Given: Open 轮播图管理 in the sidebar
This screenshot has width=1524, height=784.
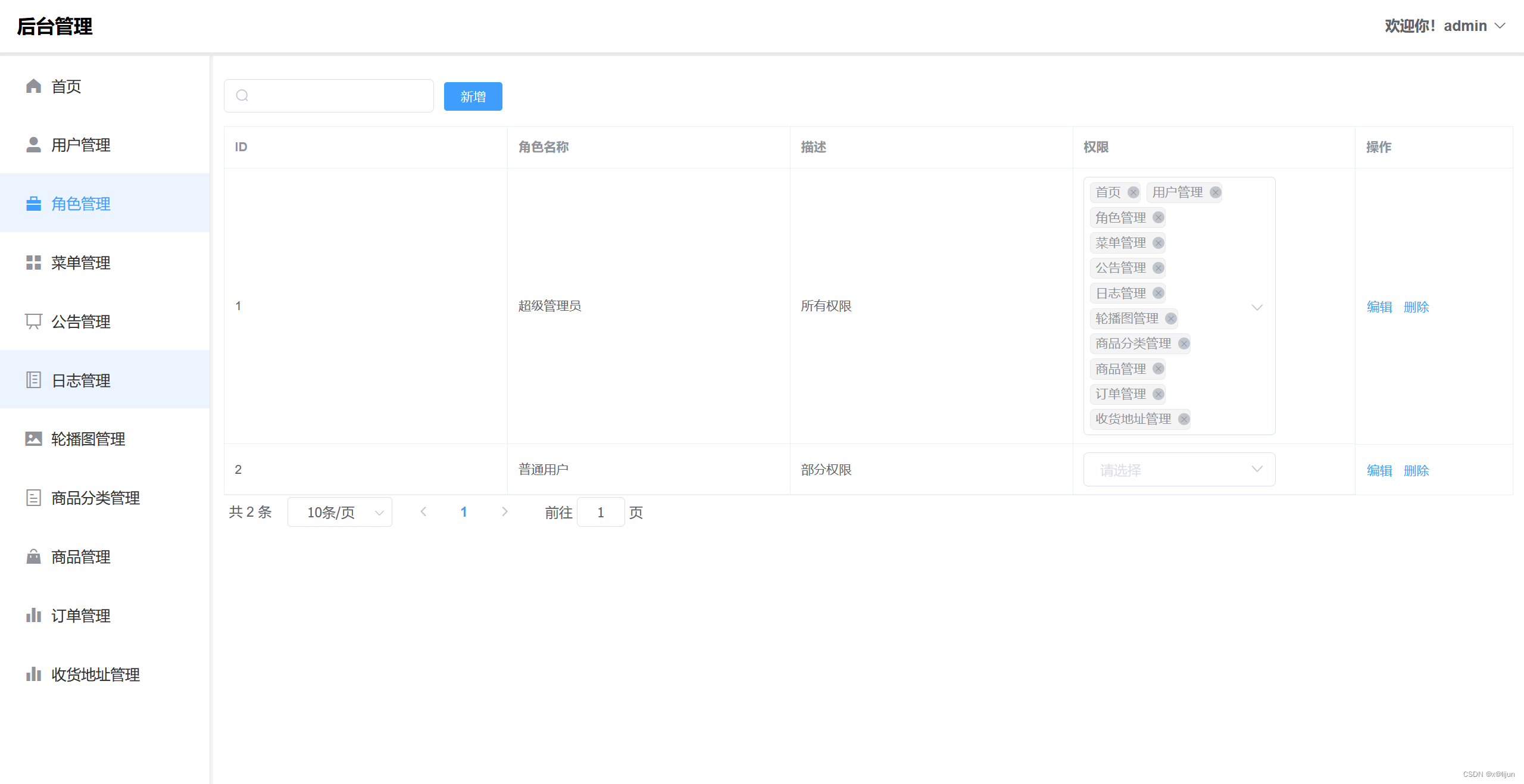Looking at the screenshot, I should [x=105, y=439].
